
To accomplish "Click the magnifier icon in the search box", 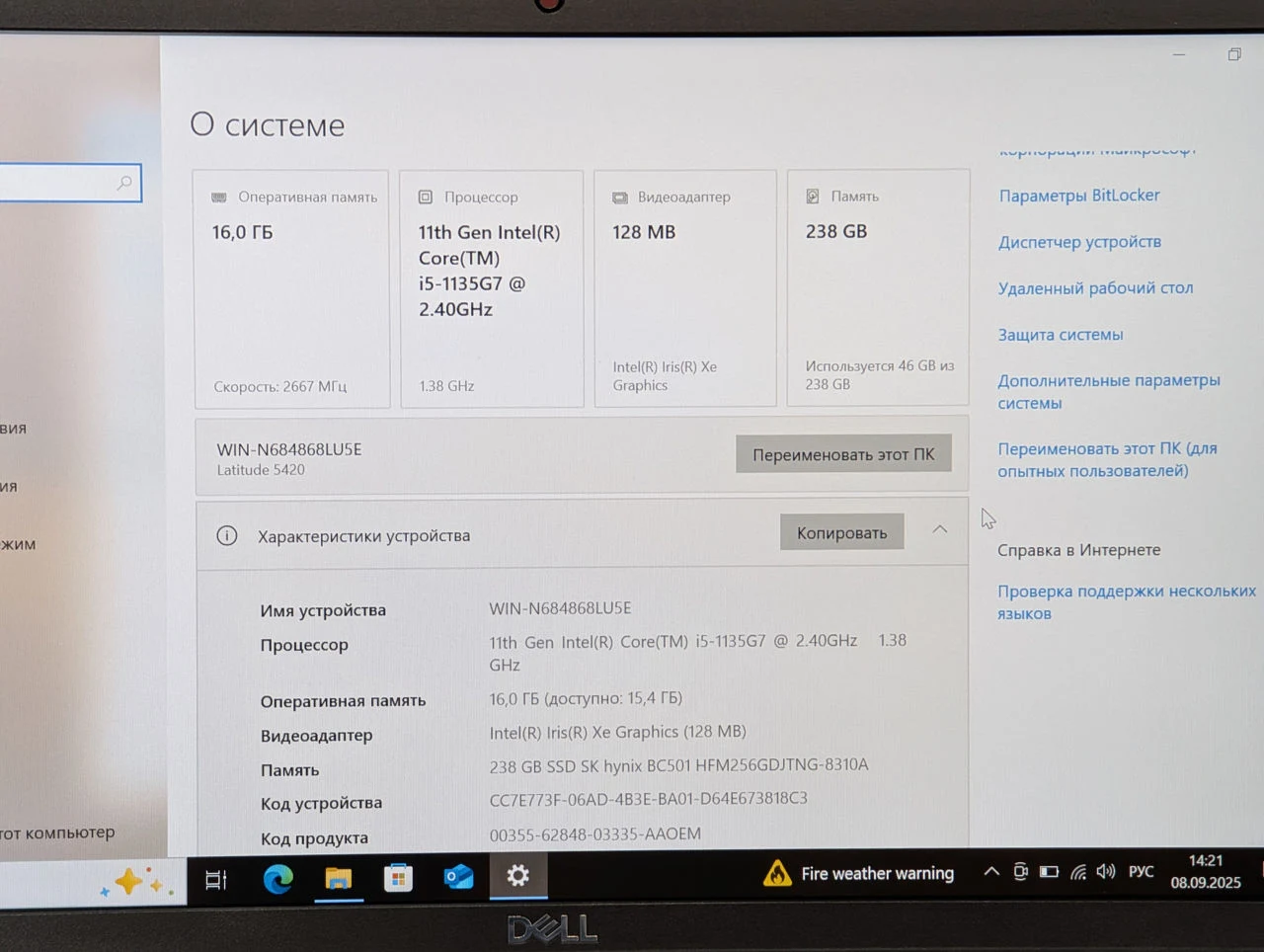I will coord(124,183).
